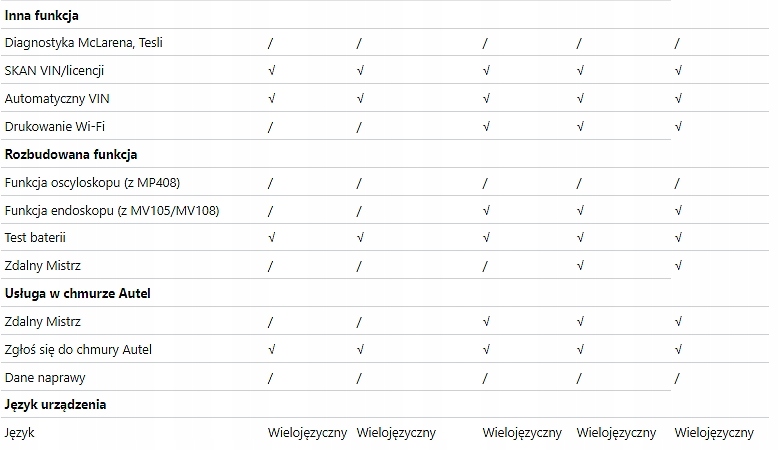The image size is (779, 450).
Task: Click the leftmost 'Wielojęzyczny' value
Action: [x=307, y=433]
